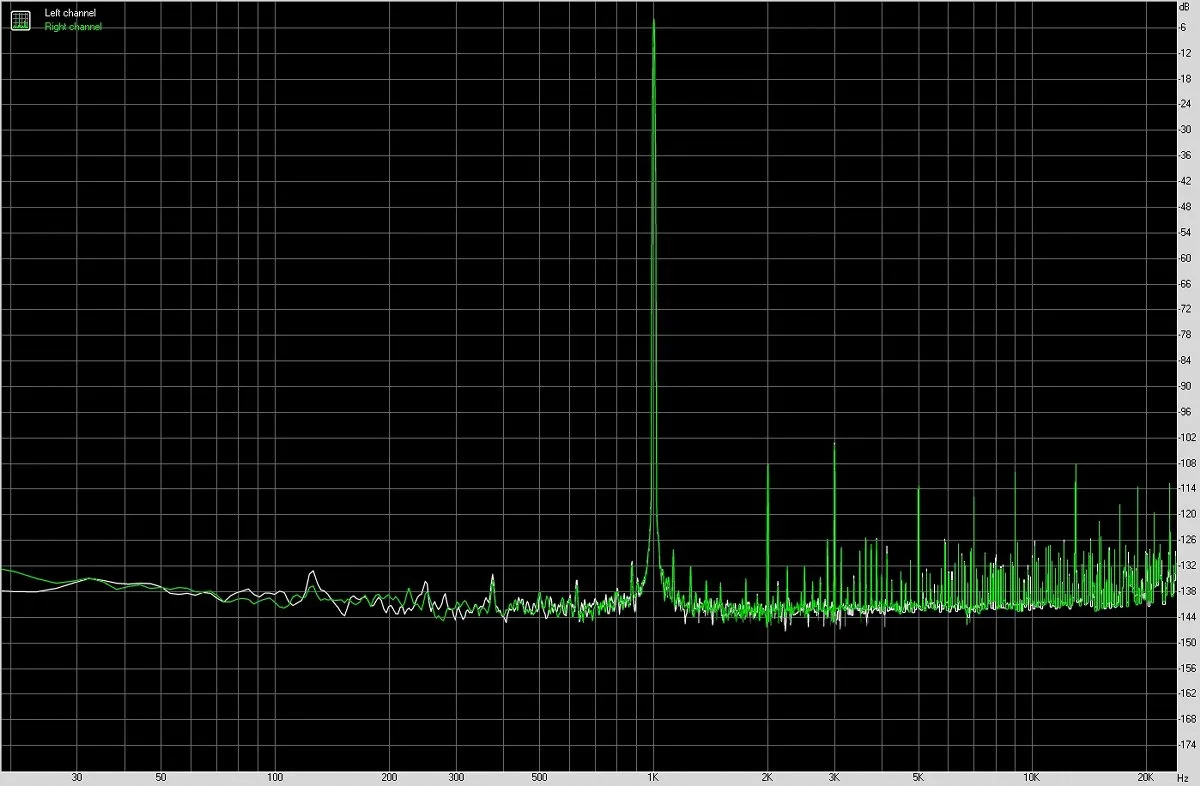Image resolution: width=1200 pixels, height=786 pixels.
Task: Click the '-60' dB scale value
Action: point(1184,258)
